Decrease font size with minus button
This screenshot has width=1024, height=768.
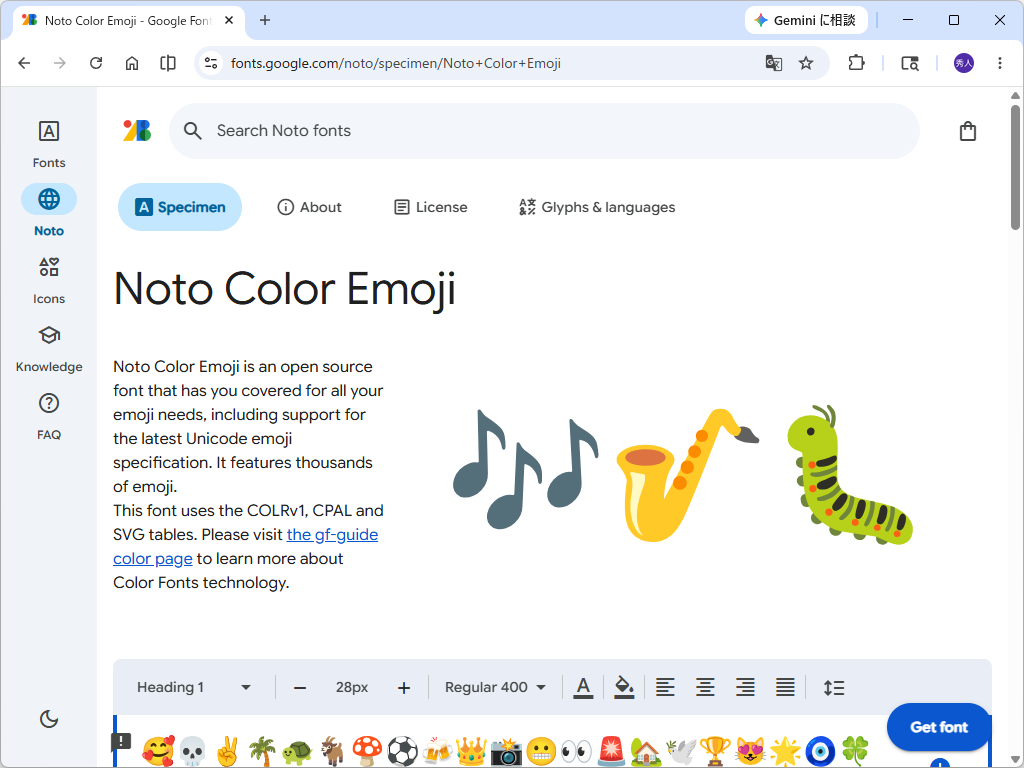pos(300,688)
